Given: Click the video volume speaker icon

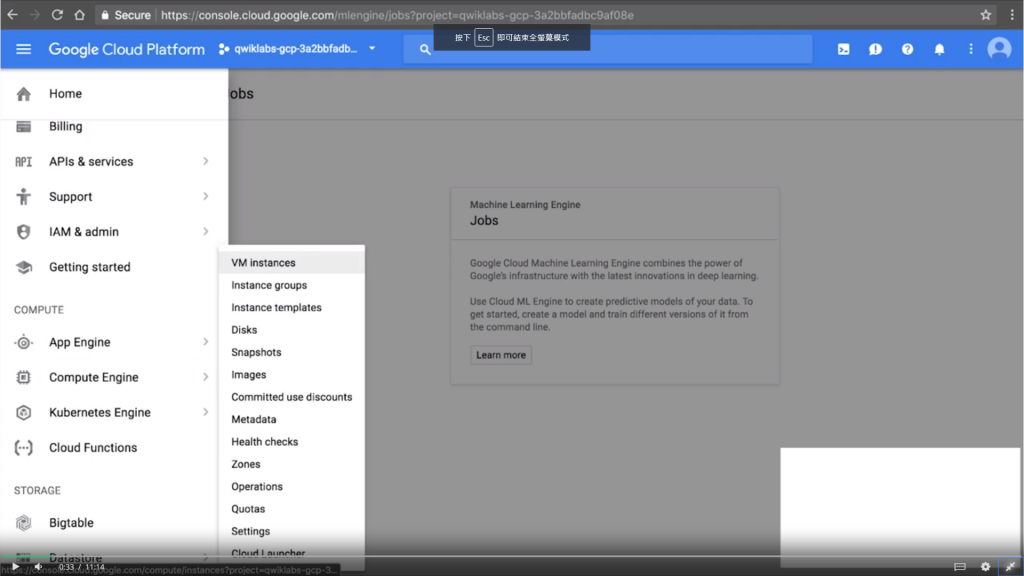Looking at the screenshot, I should point(38,567).
